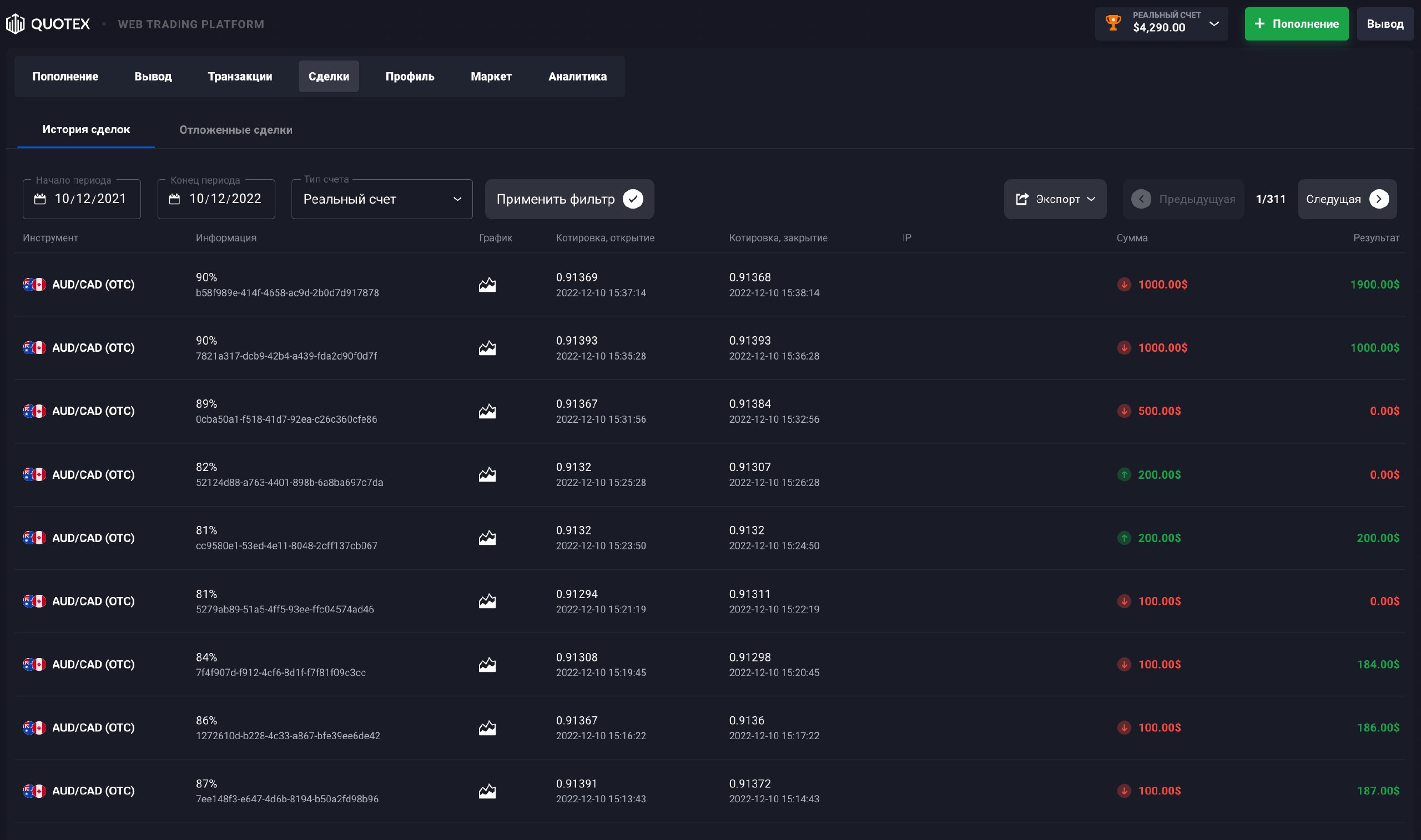Screen dimensions: 1421x840
Task: Open chart icon for trade 52124d88
Action: (x=487, y=475)
